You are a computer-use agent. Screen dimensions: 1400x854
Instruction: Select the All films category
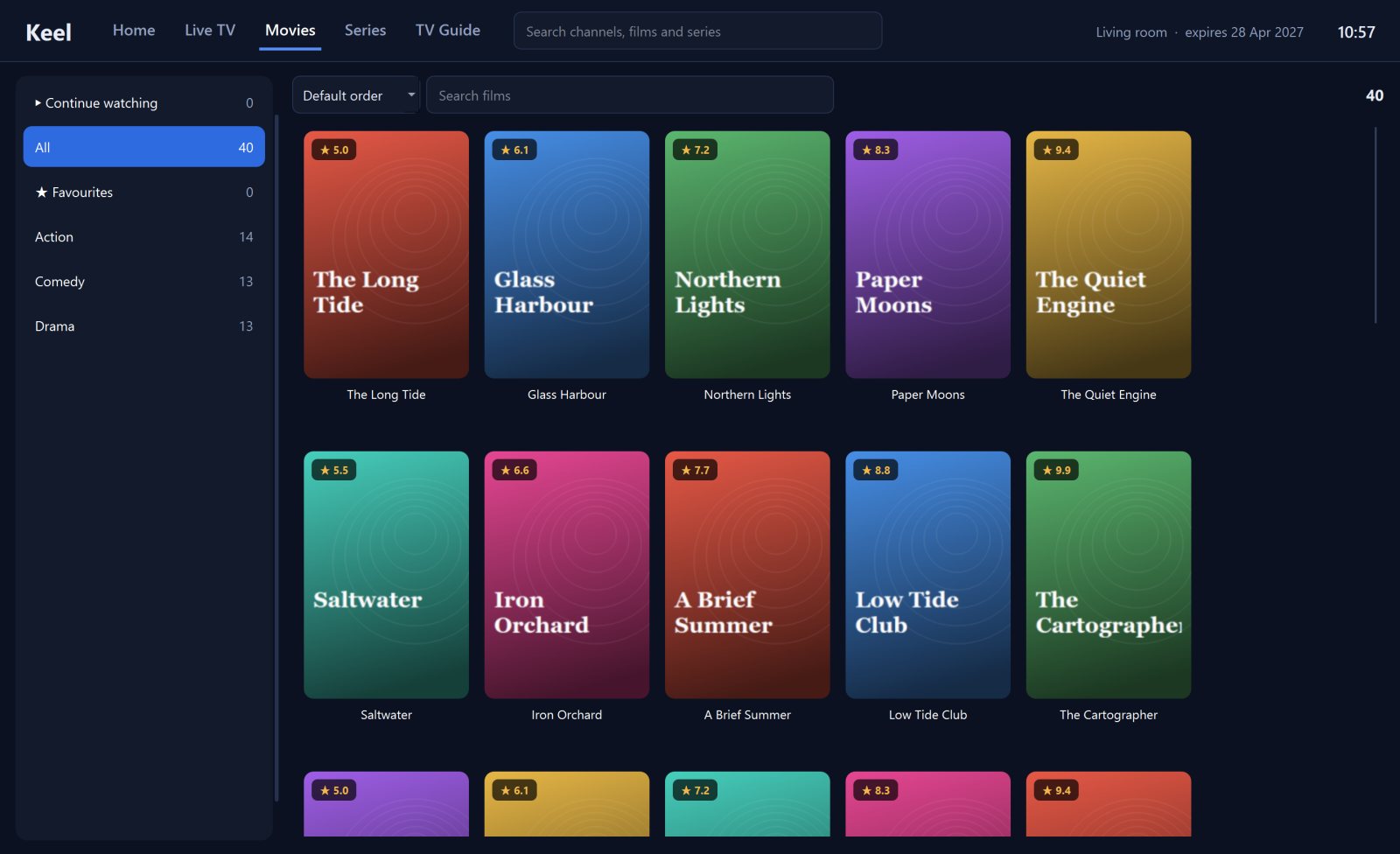[x=144, y=147]
